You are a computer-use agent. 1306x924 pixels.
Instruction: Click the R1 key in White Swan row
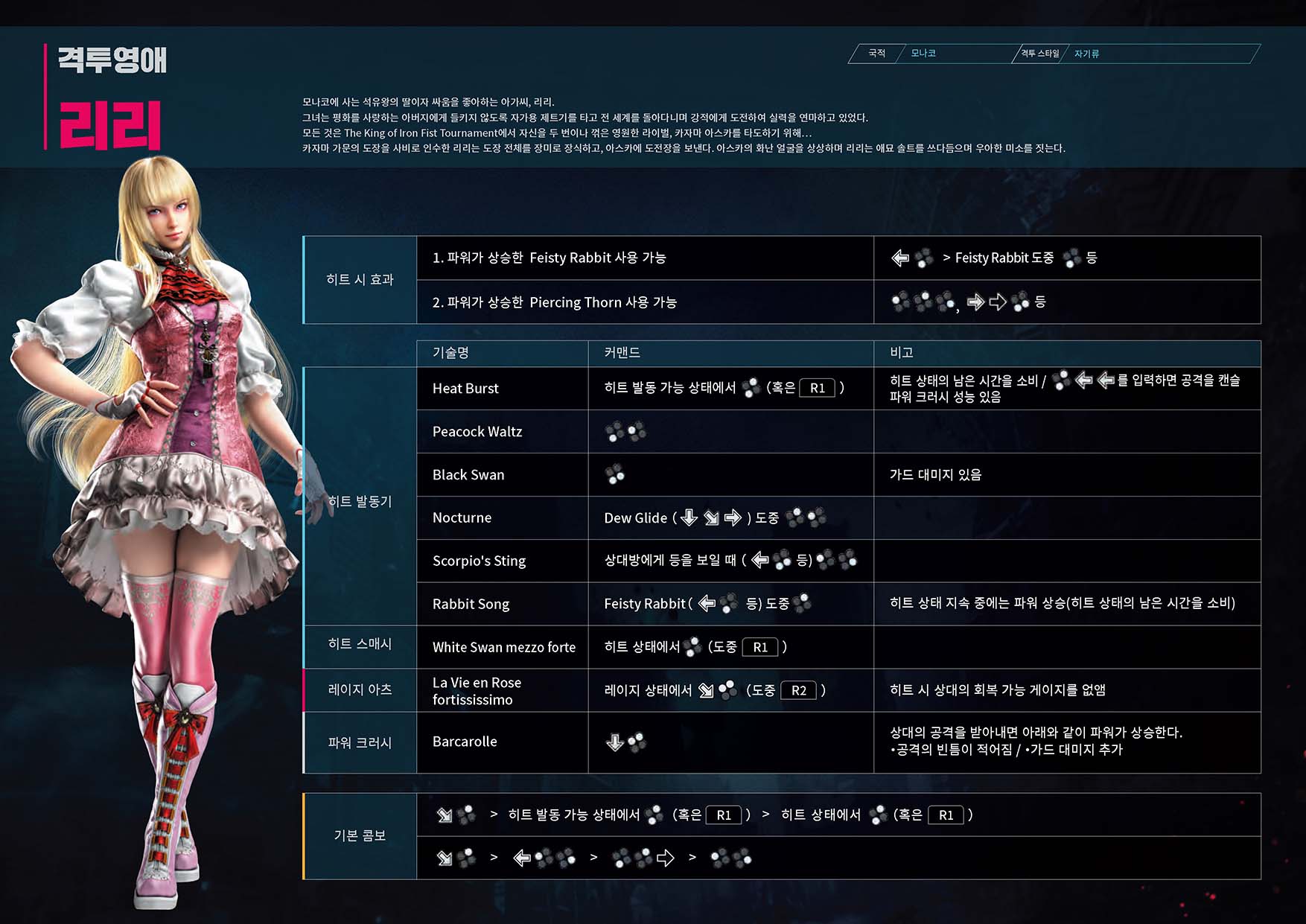click(760, 647)
